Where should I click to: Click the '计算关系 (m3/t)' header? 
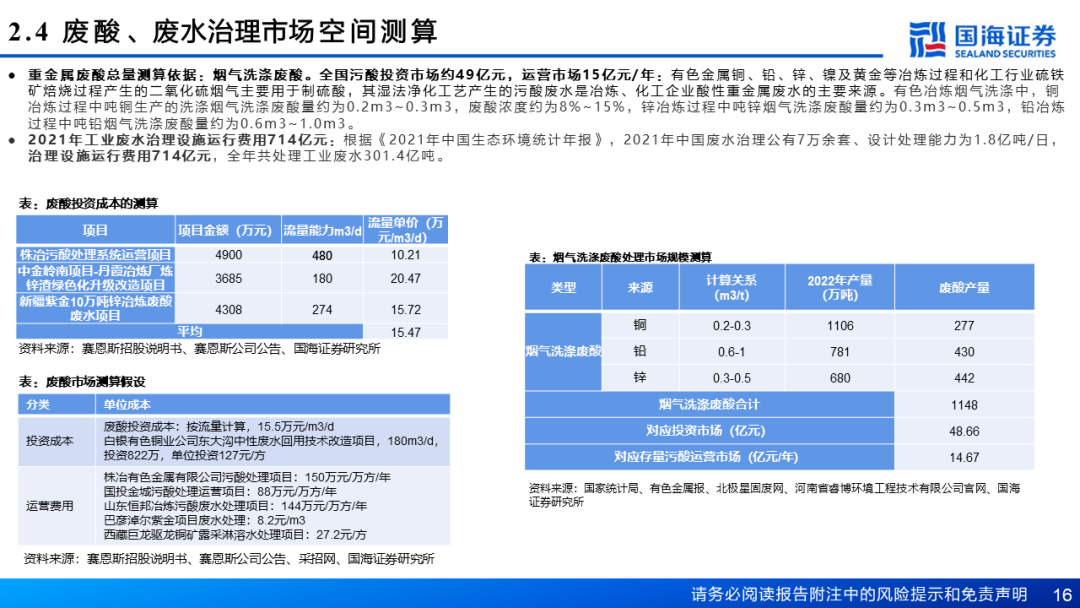[x=731, y=287]
